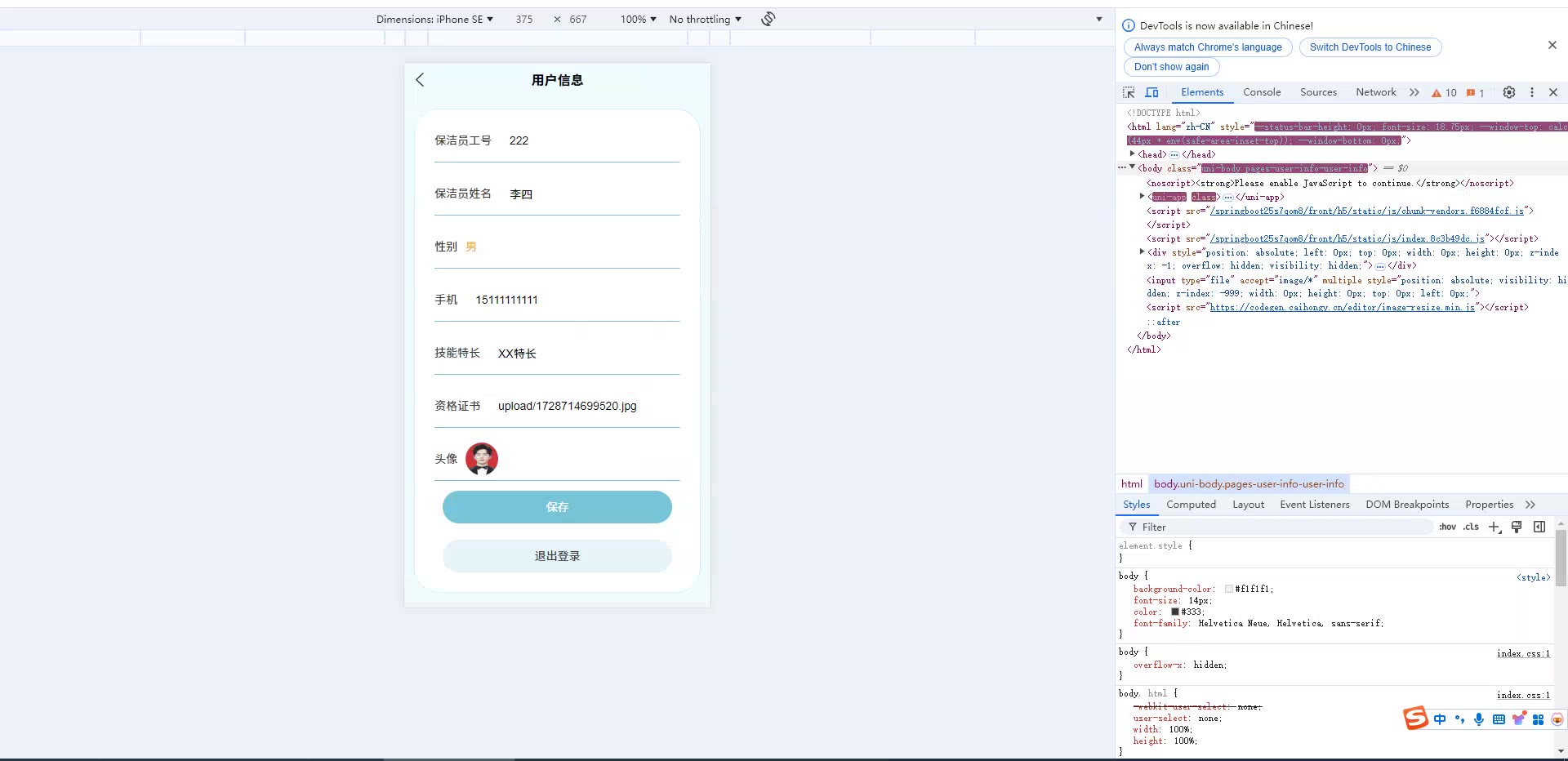The image size is (1568, 761).
Task: Select the Layout tab
Action: coord(1248,505)
